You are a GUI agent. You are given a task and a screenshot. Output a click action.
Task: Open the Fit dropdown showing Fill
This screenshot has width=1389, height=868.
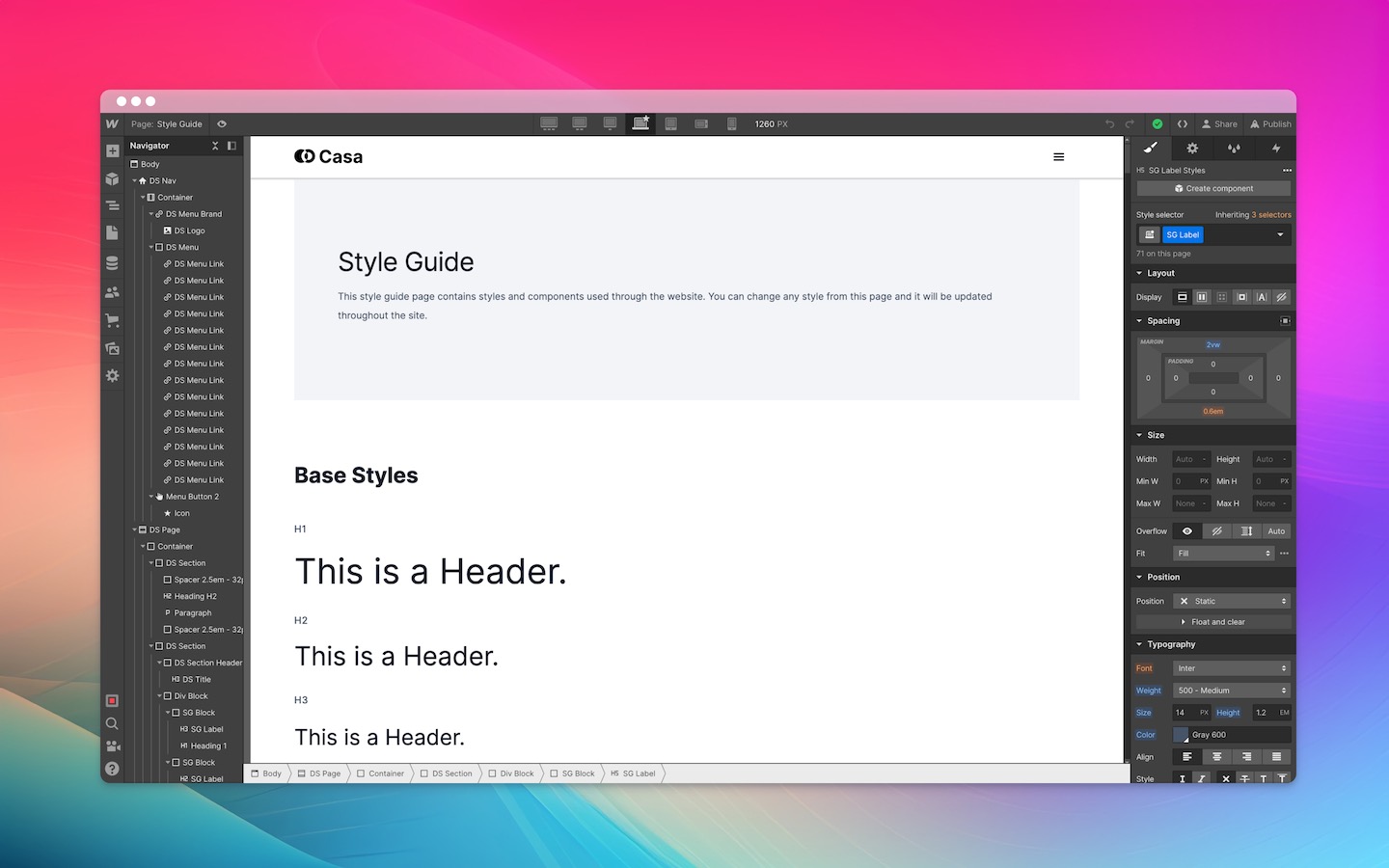tap(1224, 554)
